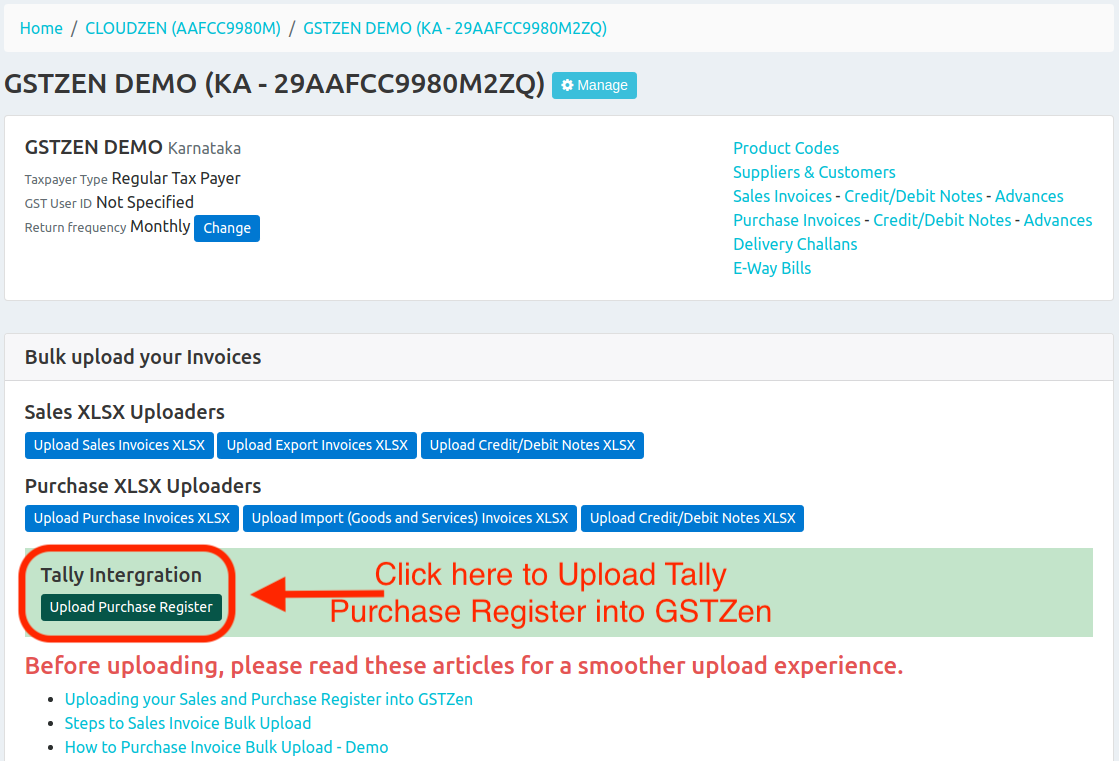
Task: Select the 'Regular Tax Payer' text
Action: coord(176,178)
